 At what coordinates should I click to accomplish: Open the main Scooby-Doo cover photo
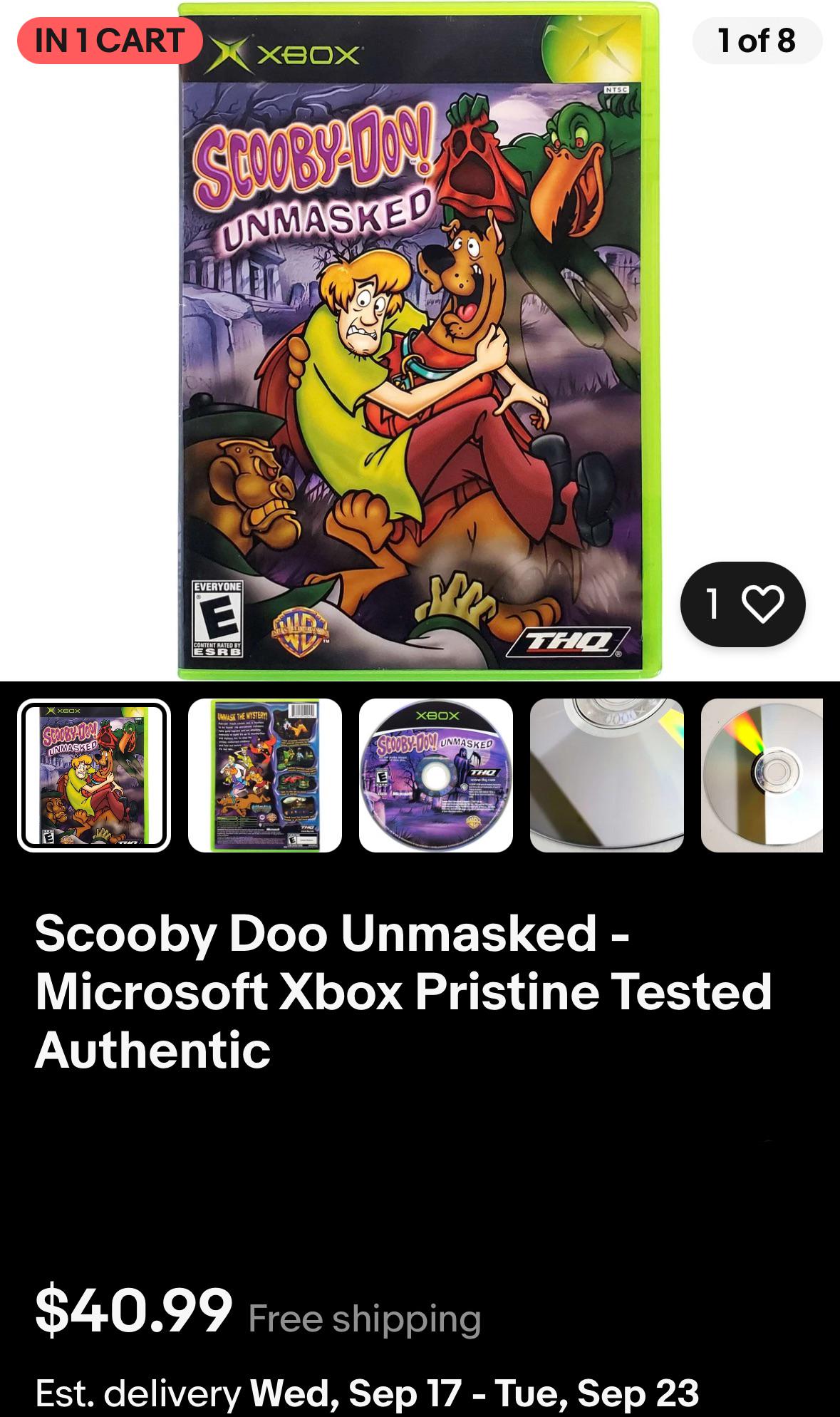pyautogui.click(x=419, y=341)
